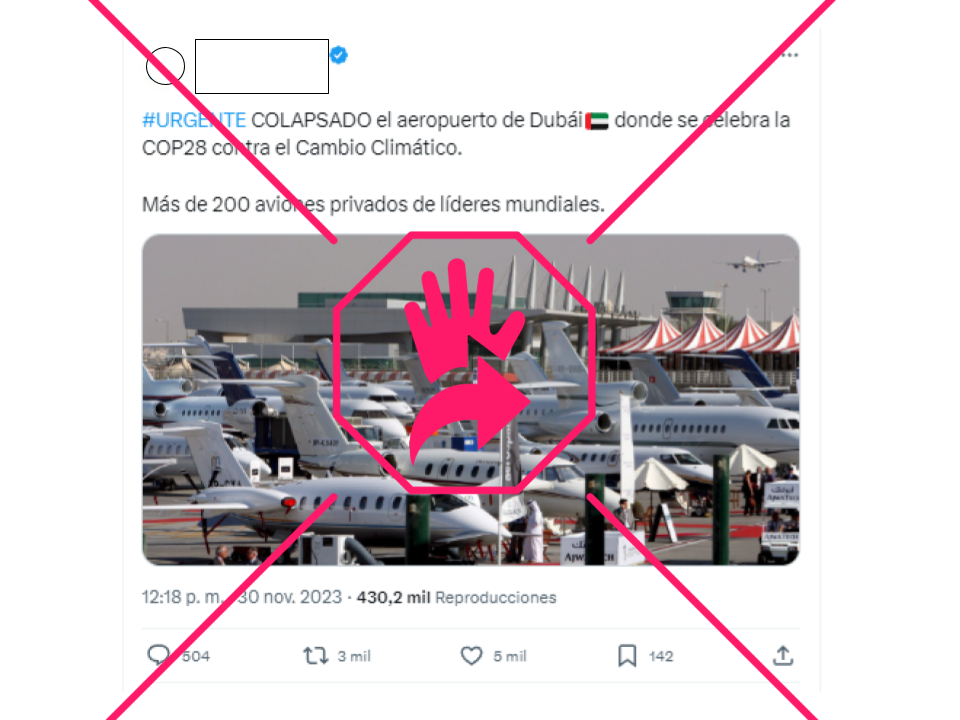The height and width of the screenshot is (720, 960).
Task: Click the tweet text about COP28
Action: point(466,162)
